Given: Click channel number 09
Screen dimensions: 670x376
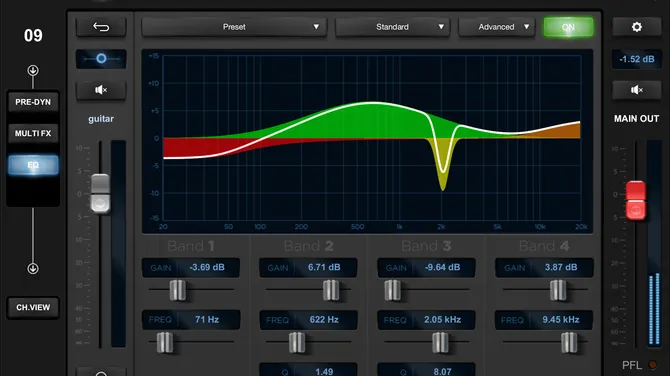Looking at the screenshot, I should pyautogui.click(x=33, y=35).
